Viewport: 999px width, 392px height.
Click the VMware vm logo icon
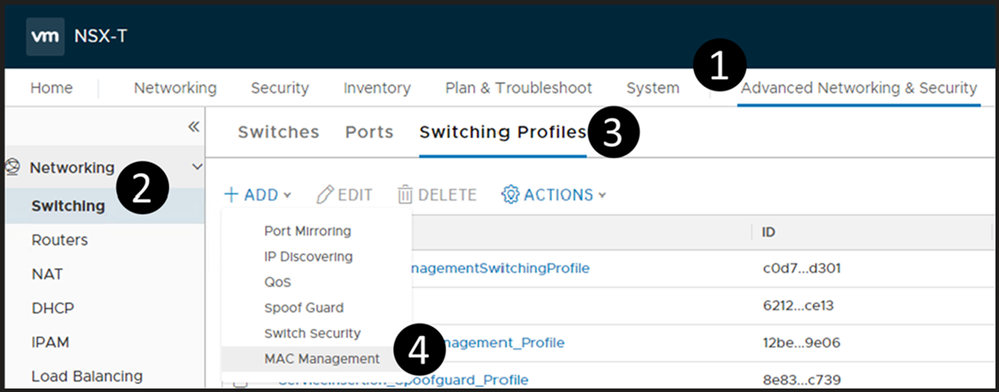click(45, 36)
